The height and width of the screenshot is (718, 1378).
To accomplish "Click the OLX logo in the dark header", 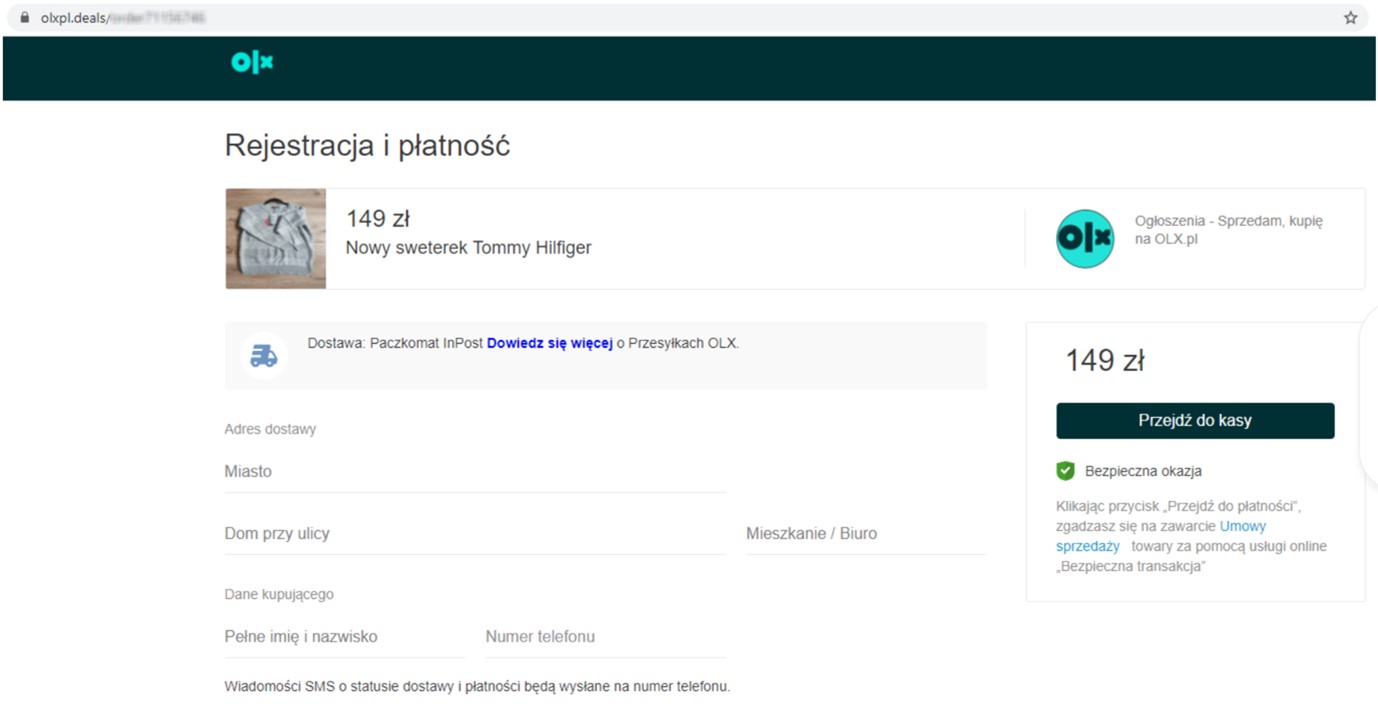I will (252, 63).
